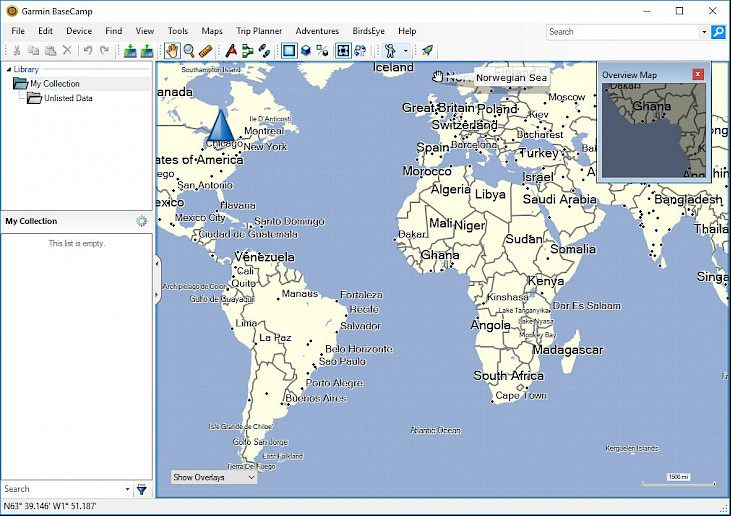Click the Buenos Aires label on map

tap(316, 399)
